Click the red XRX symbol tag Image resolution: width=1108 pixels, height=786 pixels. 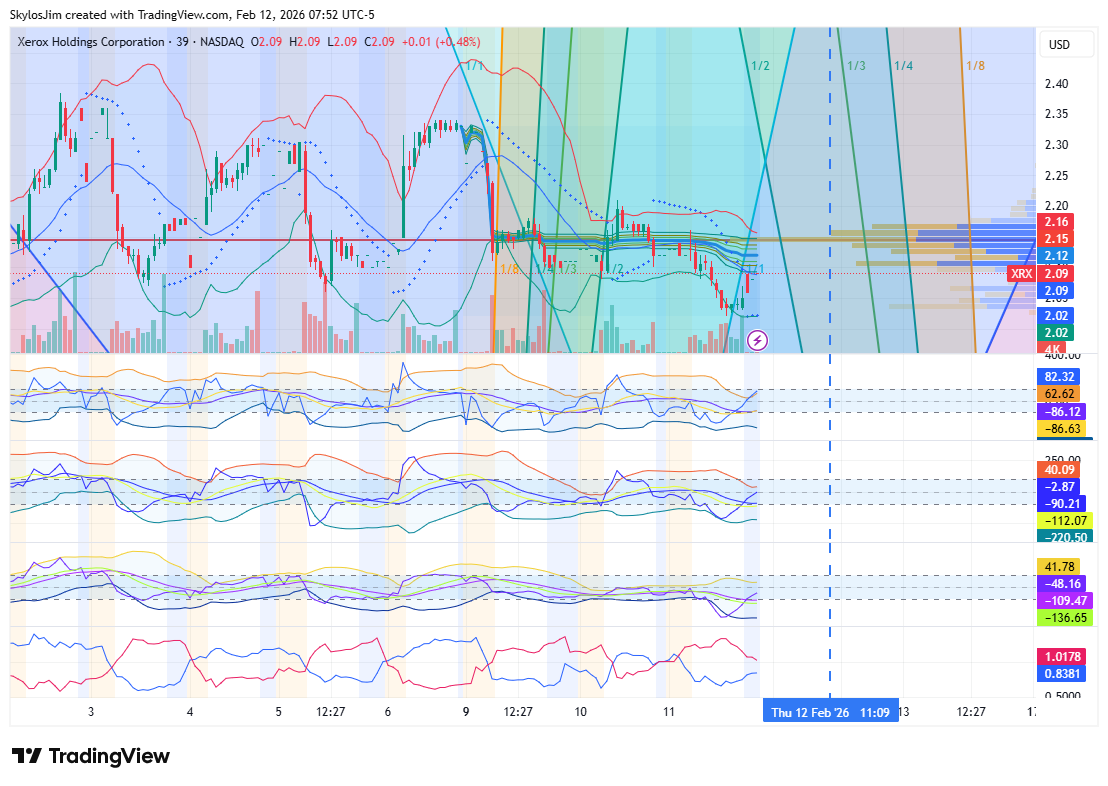(x=1021, y=273)
